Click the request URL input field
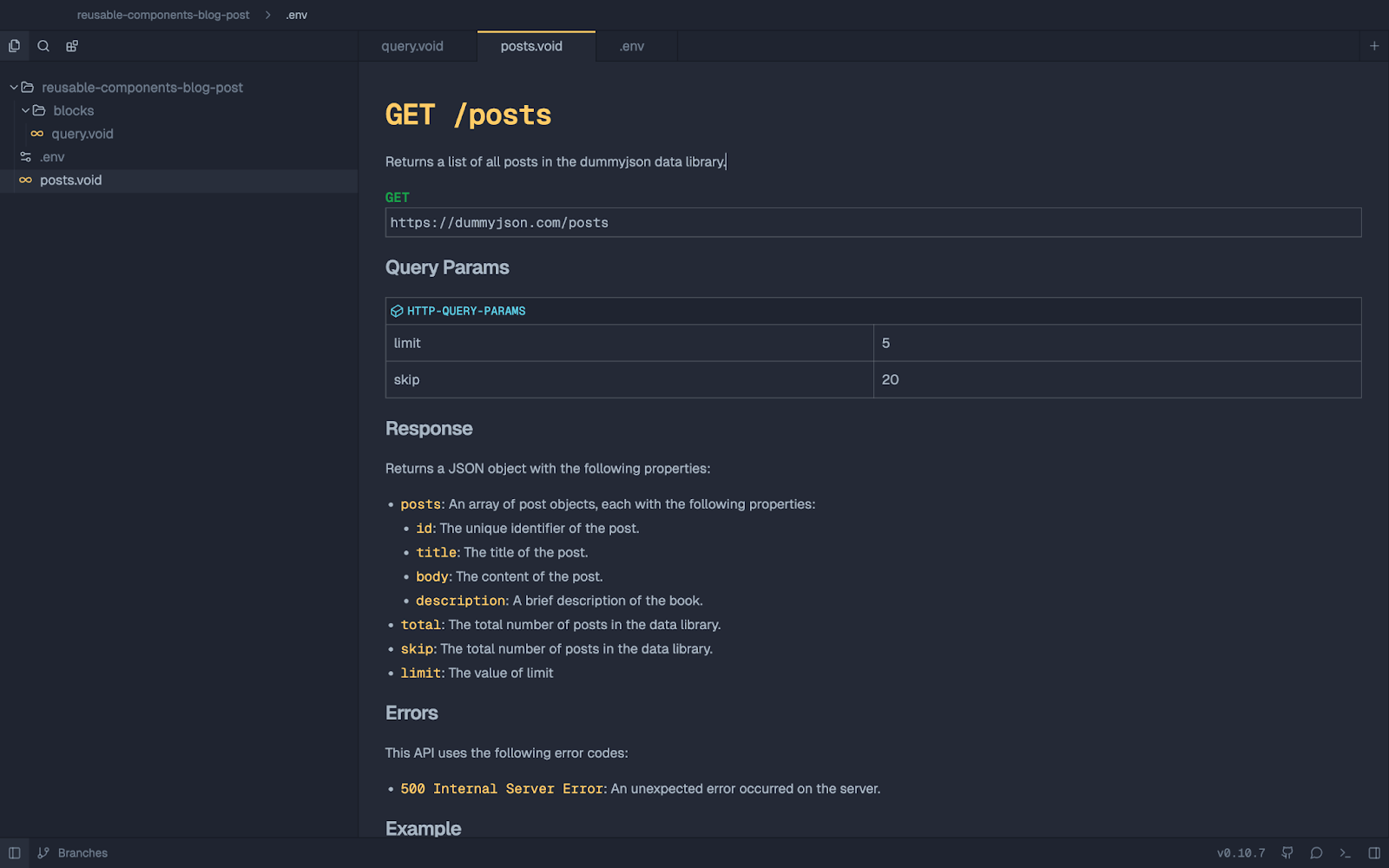The height and width of the screenshot is (868, 1389). pyautogui.click(x=872, y=223)
